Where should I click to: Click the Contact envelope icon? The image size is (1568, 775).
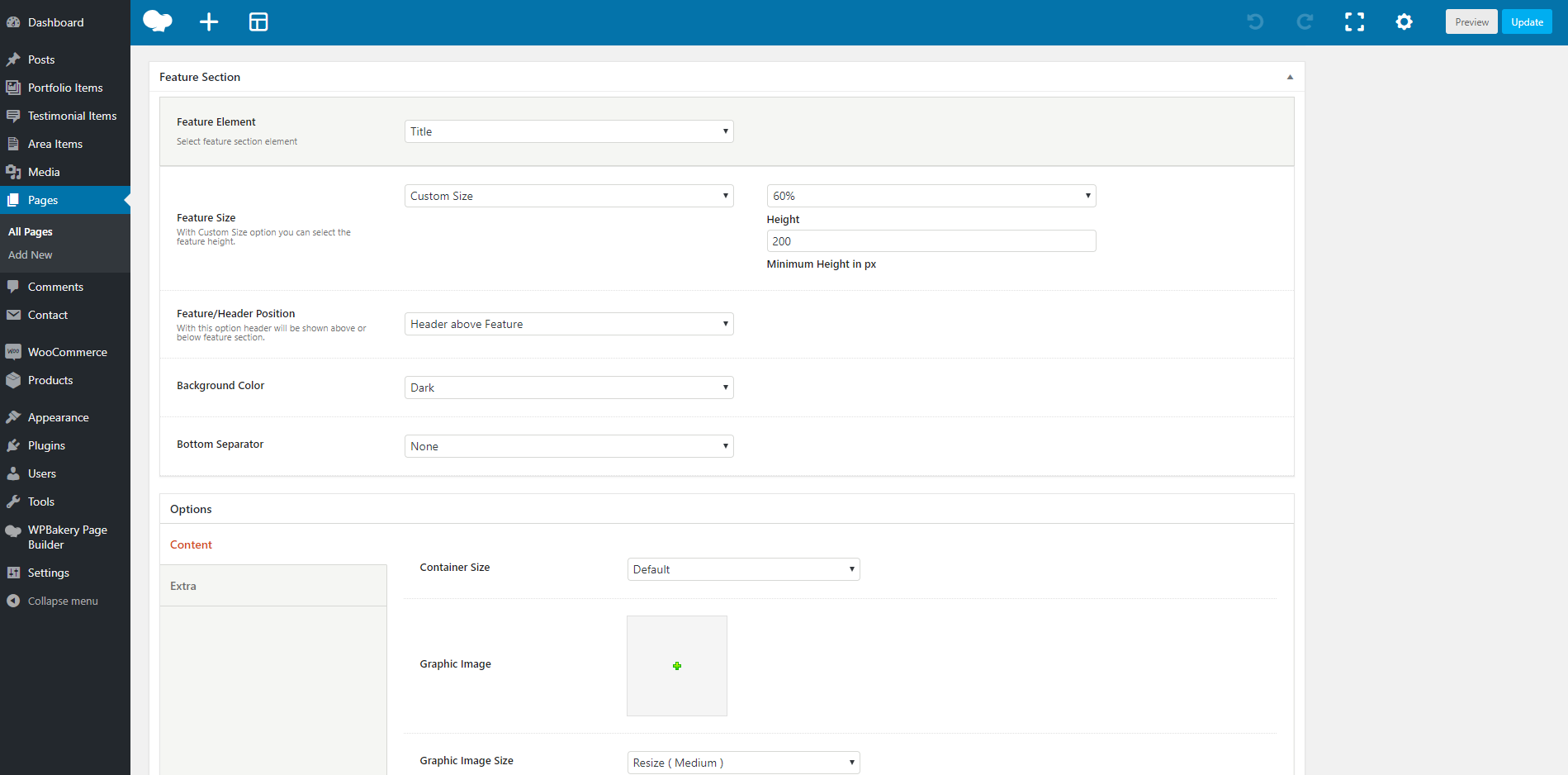[x=13, y=315]
